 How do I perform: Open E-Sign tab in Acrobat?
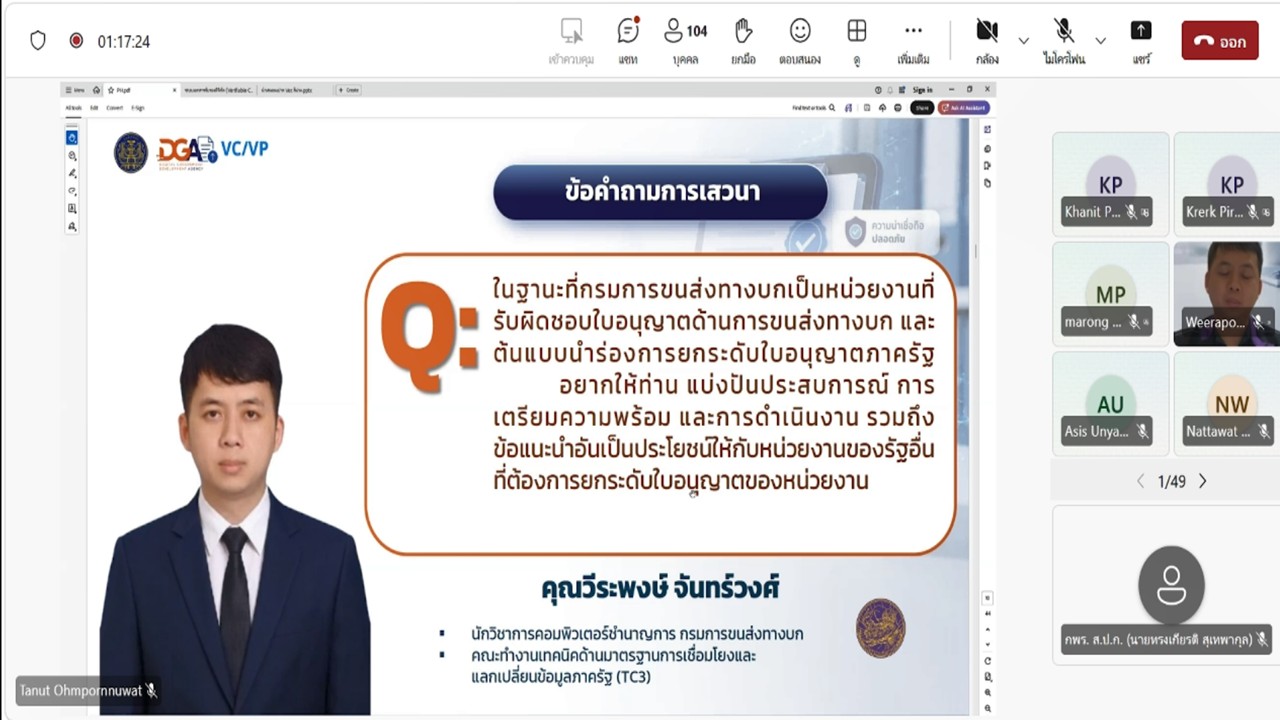pyautogui.click(x=138, y=107)
